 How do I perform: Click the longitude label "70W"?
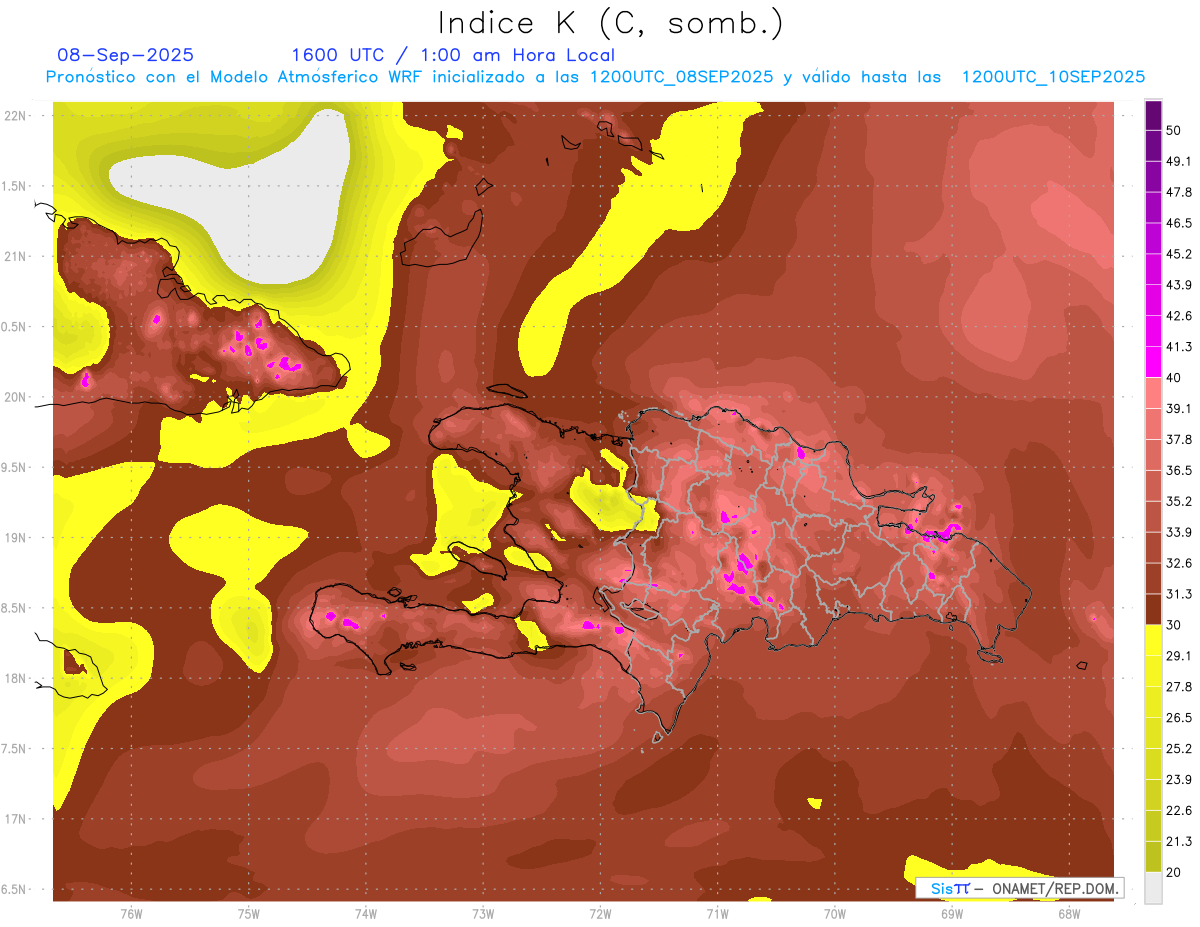834,913
